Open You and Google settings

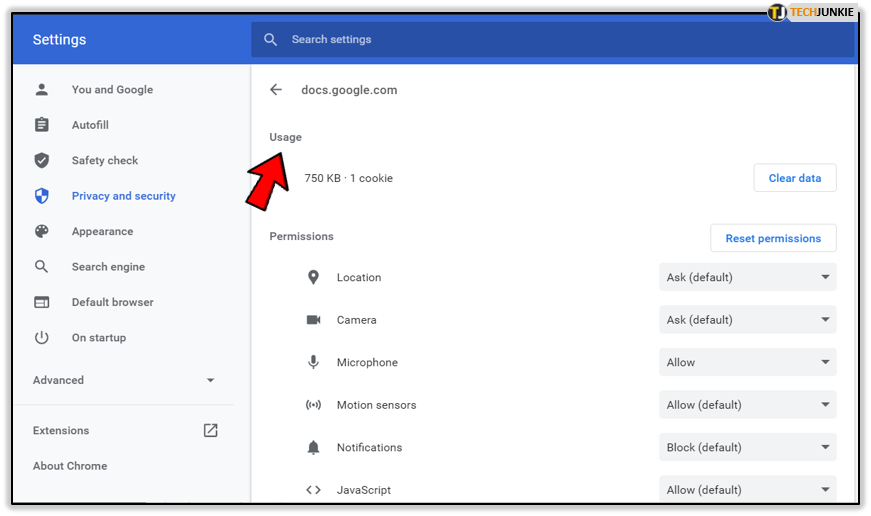[x=112, y=89]
